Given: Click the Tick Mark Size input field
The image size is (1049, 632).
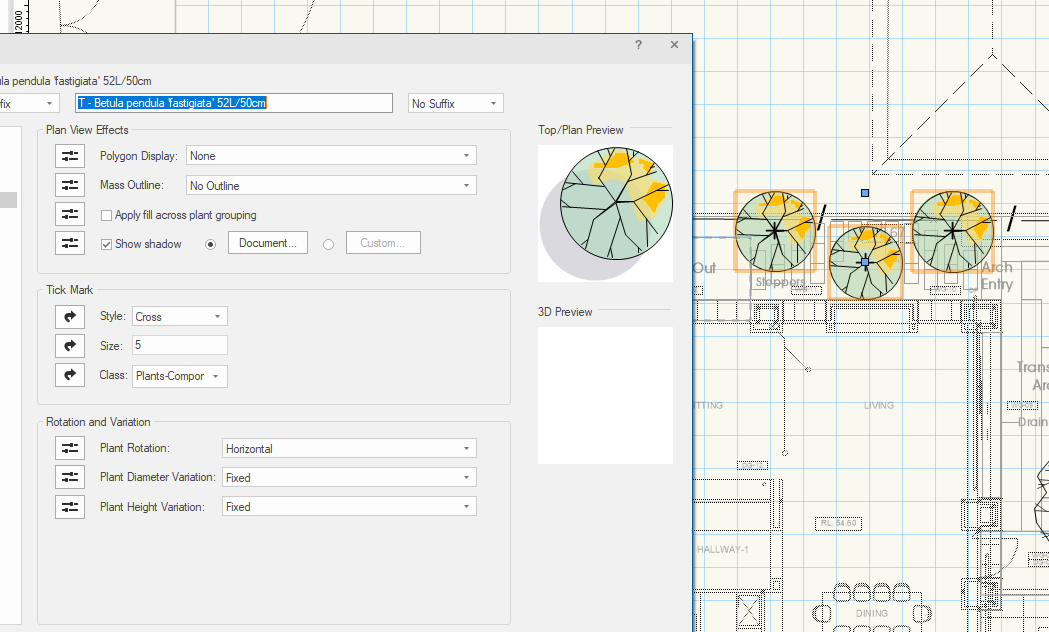Looking at the screenshot, I should tap(179, 346).
